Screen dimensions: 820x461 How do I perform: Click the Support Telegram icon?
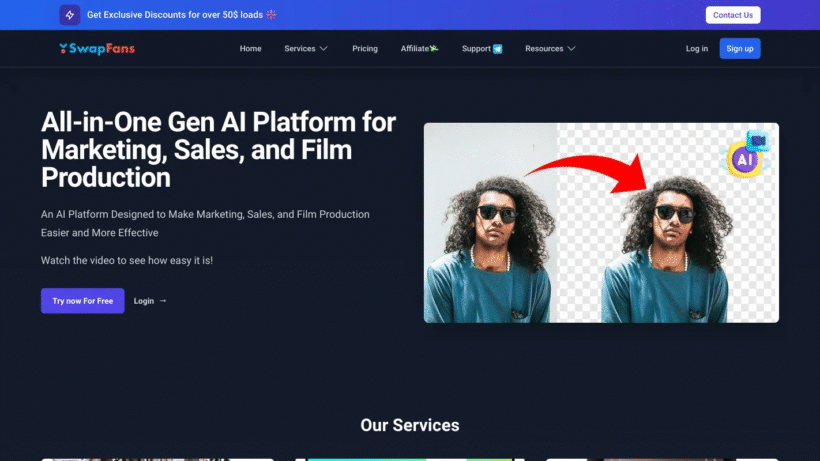(x=497, y=49)
